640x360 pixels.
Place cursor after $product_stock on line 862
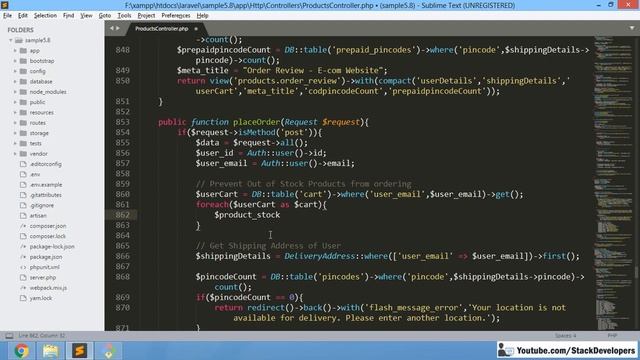[x=280, y=215]
